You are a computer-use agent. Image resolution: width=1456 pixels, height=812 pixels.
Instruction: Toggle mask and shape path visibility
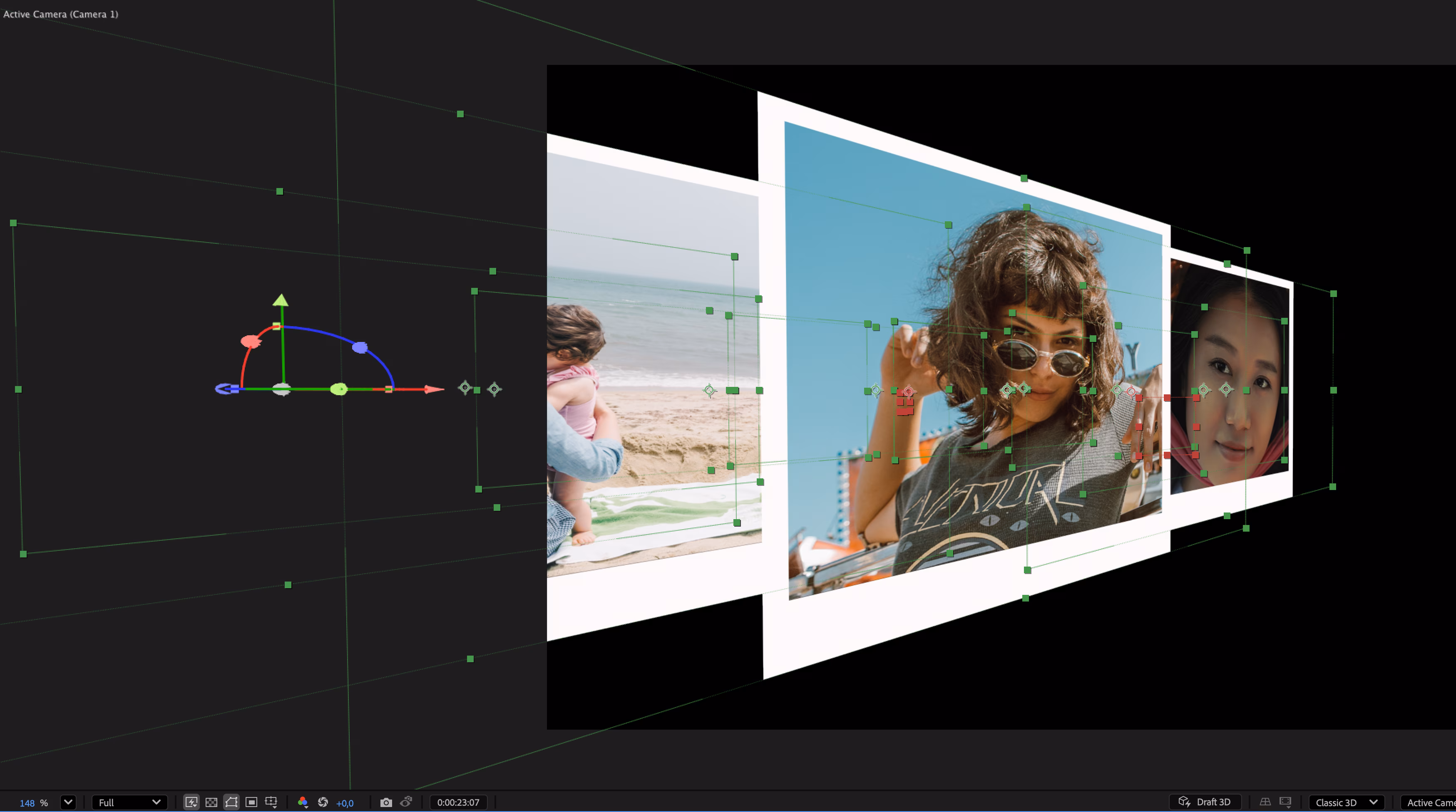pyautogui.click(x=232, y=802)
